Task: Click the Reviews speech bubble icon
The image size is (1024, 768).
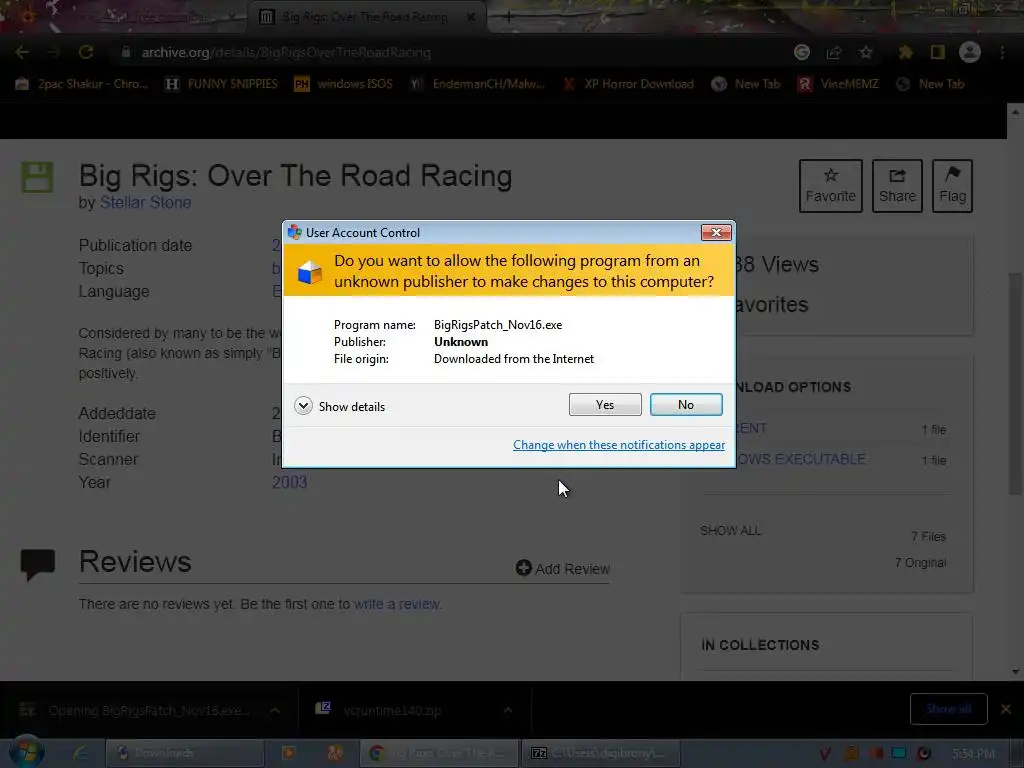Action: tap(37, 565)
